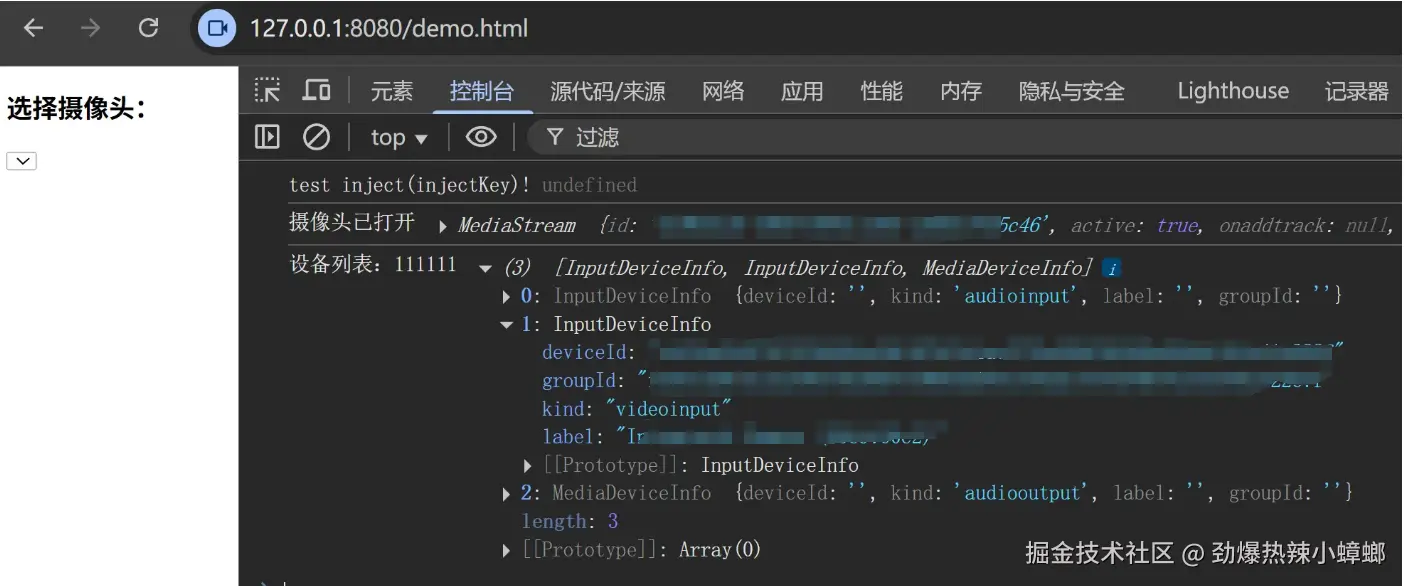Select the "videoinput" kind value
Viewport: 1405px width, 586px height.
(668, 409)
